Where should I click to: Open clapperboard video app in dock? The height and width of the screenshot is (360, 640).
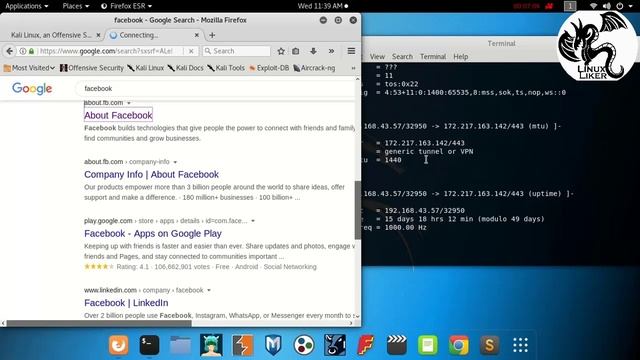tap(397, 345)
